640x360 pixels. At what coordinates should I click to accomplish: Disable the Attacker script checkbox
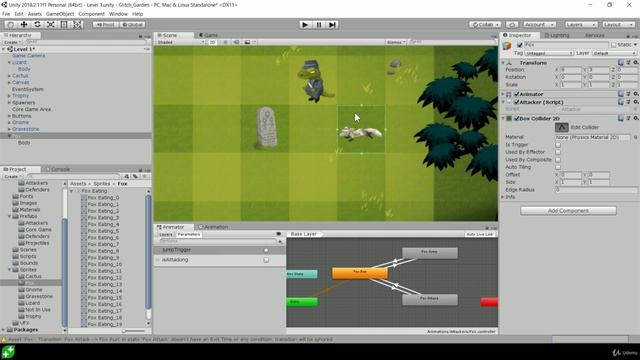point(516,102)
